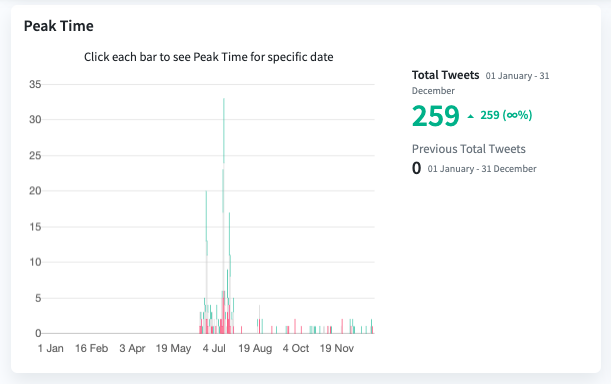Viewport: 611px width, 384px height.
Task: Click the gray bar reaching 4 after 19 Aug
Action: [x=260, y=319]
